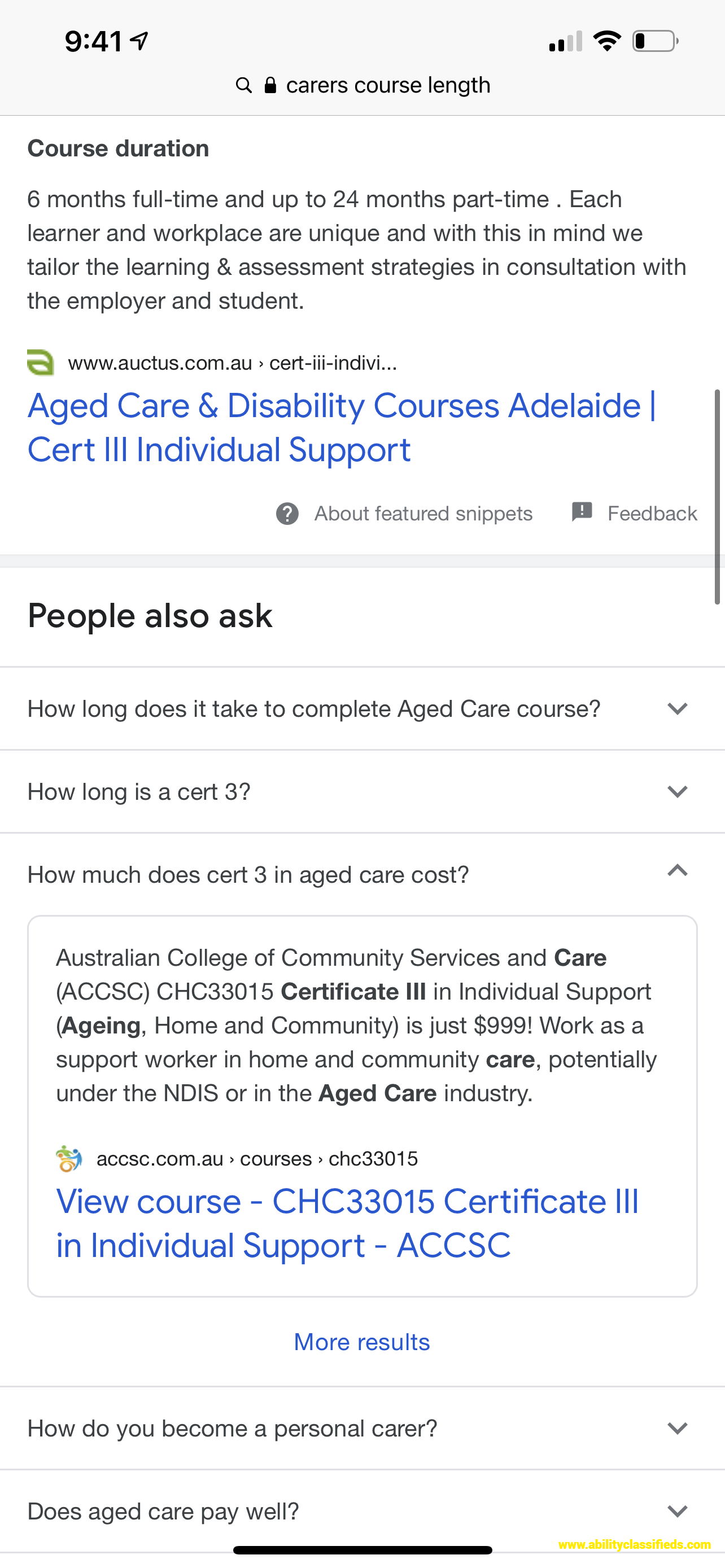Open the View course CHC33015 Certificate III link
This screenshot has width=725, height=1568.
click(x=348, y=1224)
